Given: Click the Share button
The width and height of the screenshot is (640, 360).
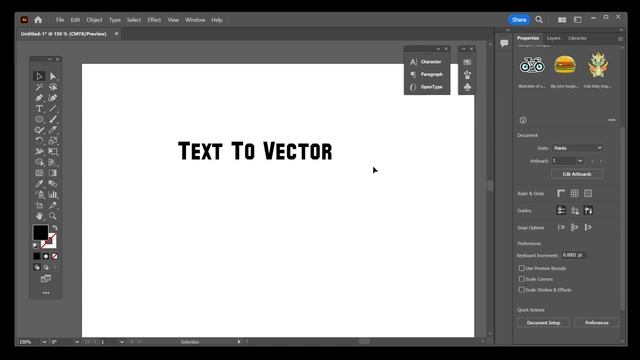Looking at the screenshot, I should tap(519, 20).
